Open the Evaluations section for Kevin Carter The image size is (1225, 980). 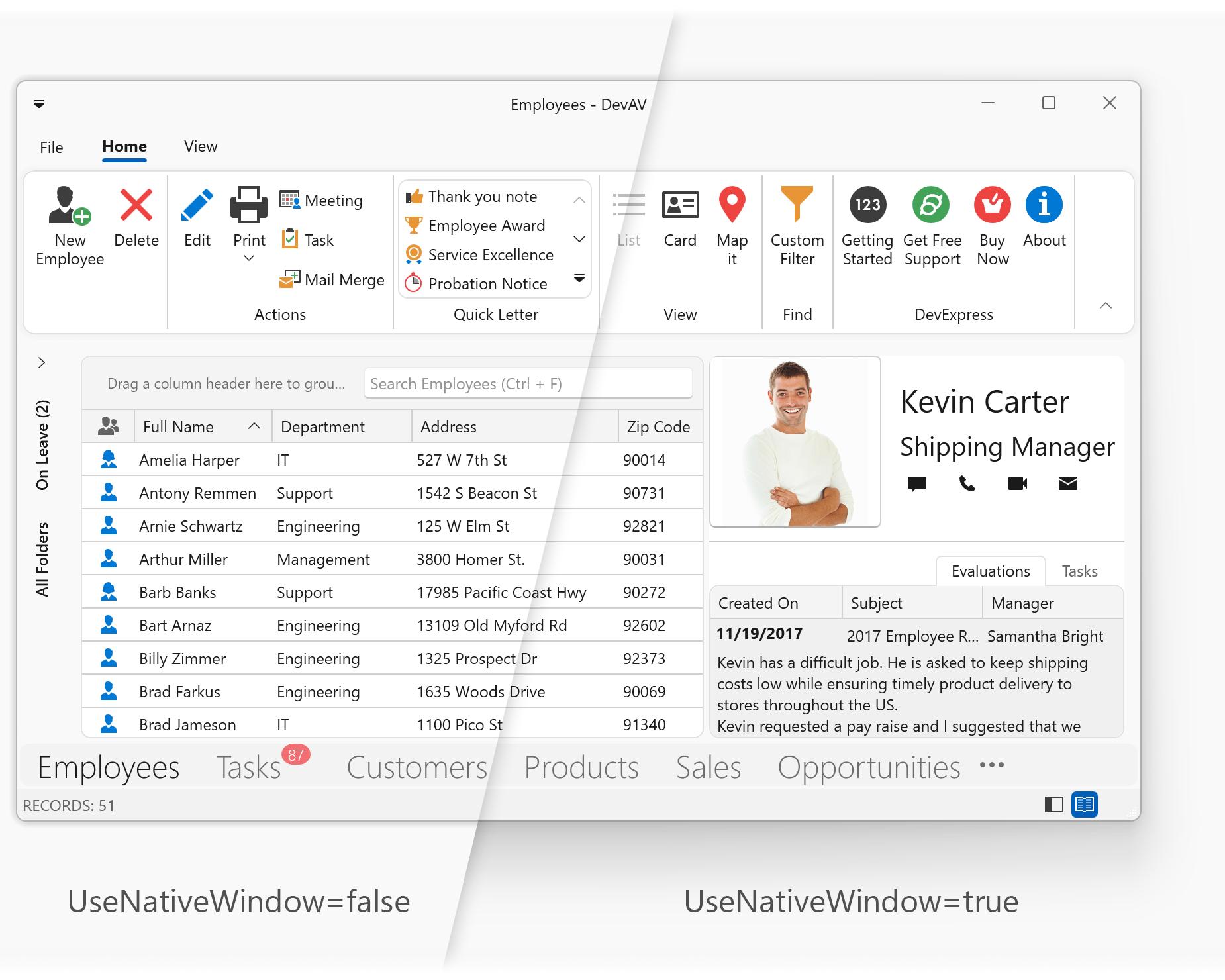pos(989,571)
